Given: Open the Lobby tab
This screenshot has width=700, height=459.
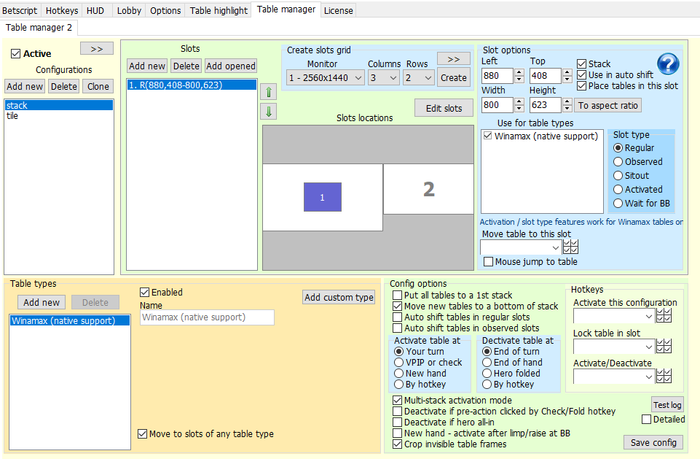Looking at the screenshot, I should tap(129, 10).
